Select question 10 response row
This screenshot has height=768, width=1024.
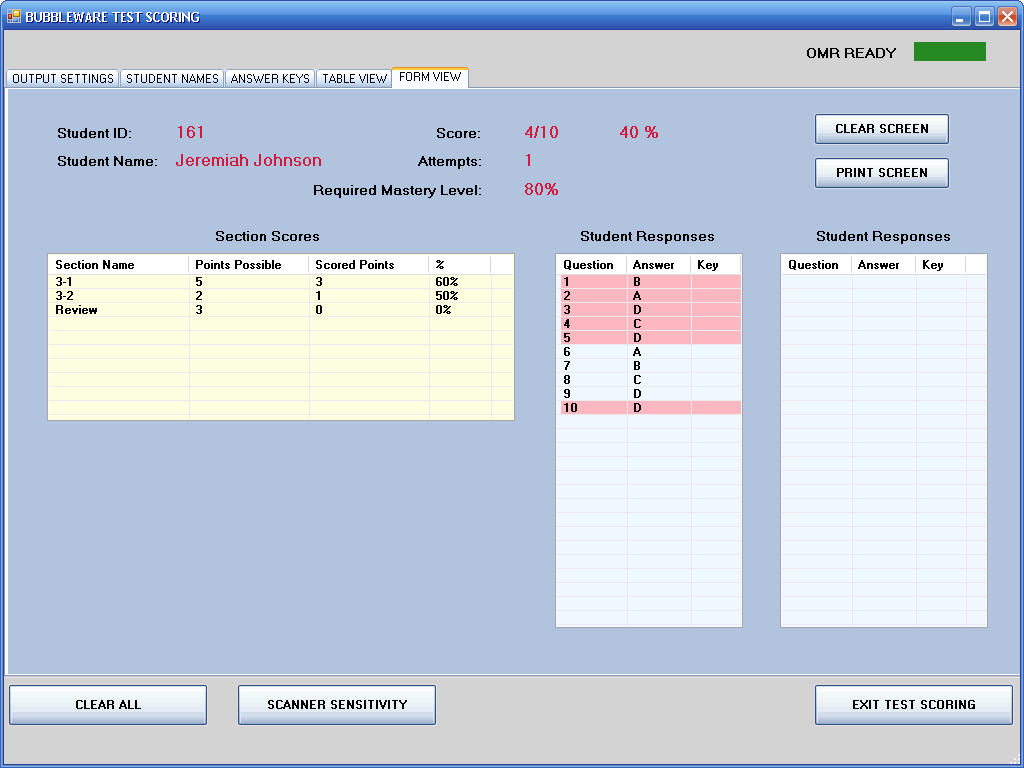pyautogui.click(x=650, y=408)
